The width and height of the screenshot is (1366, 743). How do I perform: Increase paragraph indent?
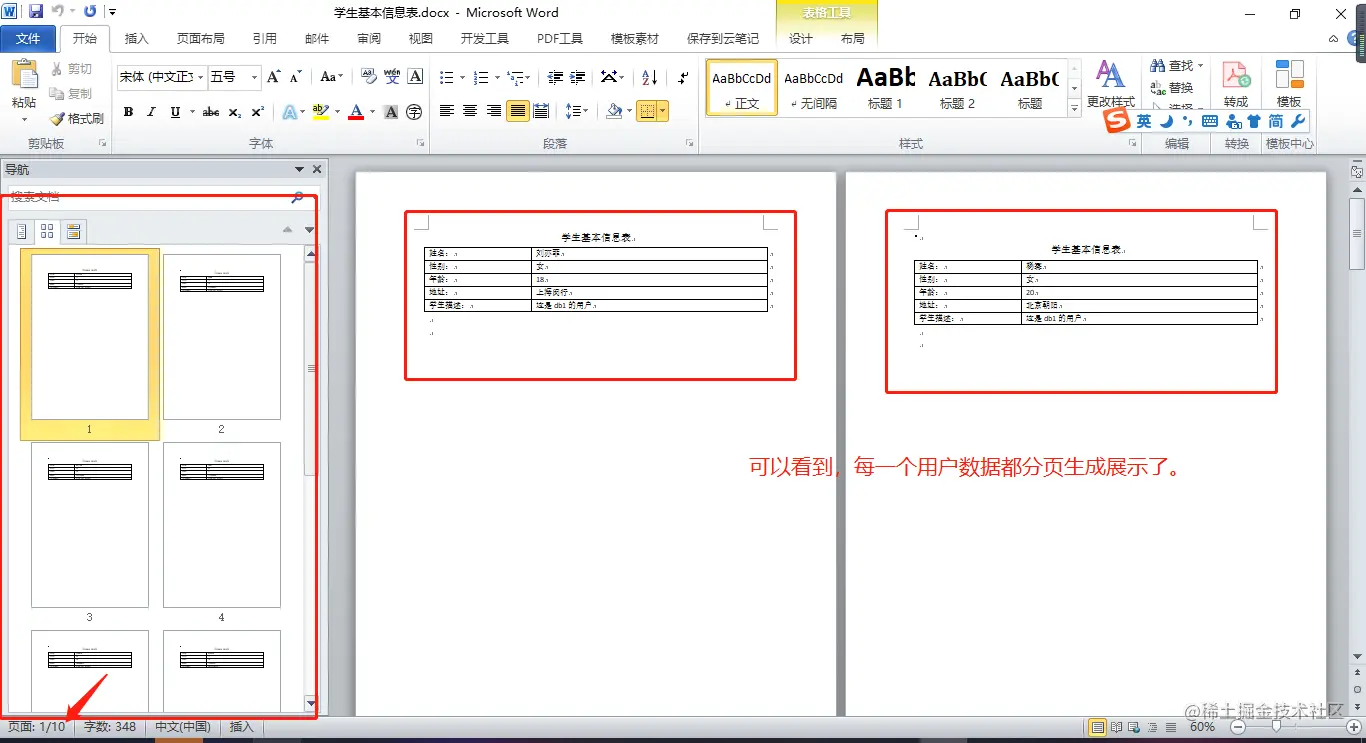[x=578, y=77]
